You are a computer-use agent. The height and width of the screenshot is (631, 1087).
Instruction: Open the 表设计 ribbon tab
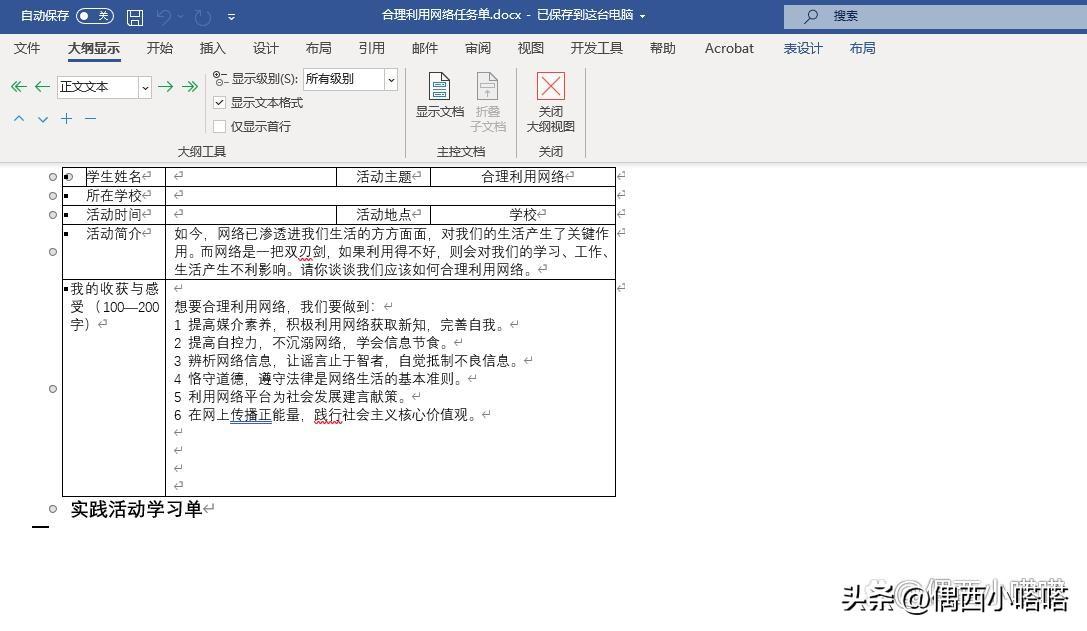[x=802, y=48]
